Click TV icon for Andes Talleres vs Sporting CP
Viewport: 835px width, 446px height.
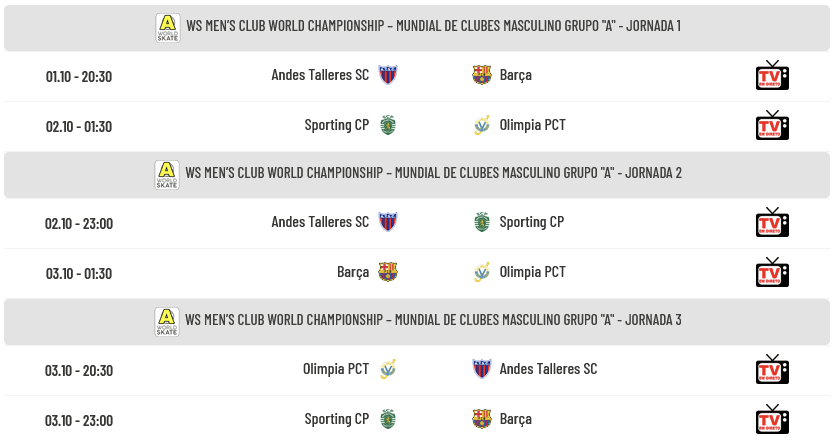(x=771, y=222)
